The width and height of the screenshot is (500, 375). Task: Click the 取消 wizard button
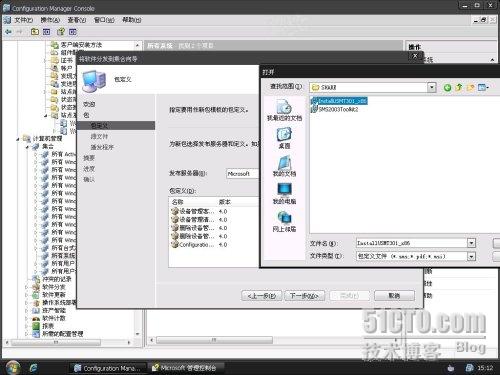(x=395, y=296)
